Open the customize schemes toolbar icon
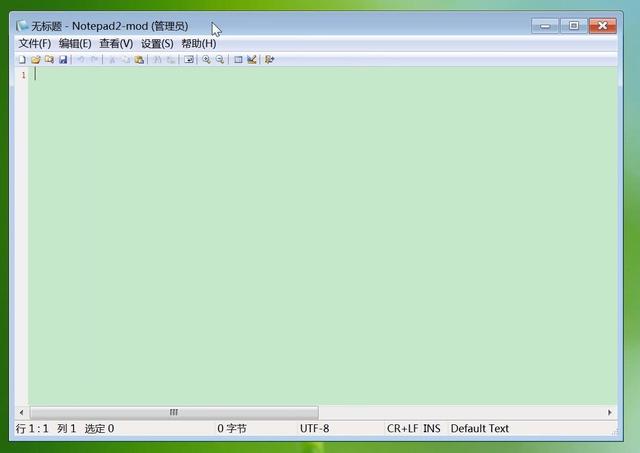This screenshot has height=453, width=640. point(252,60)
